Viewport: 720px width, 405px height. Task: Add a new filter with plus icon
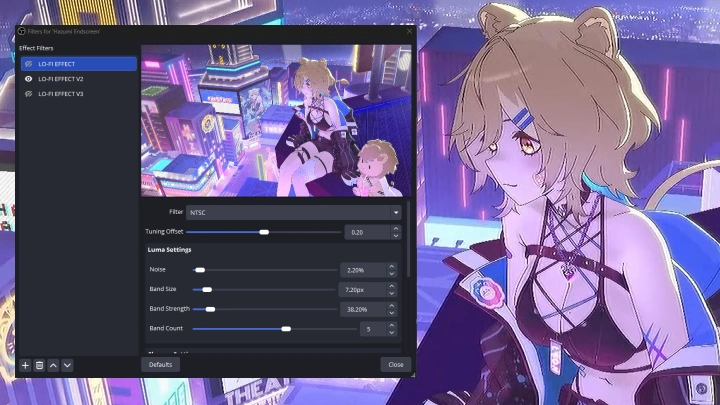[25, 366]
